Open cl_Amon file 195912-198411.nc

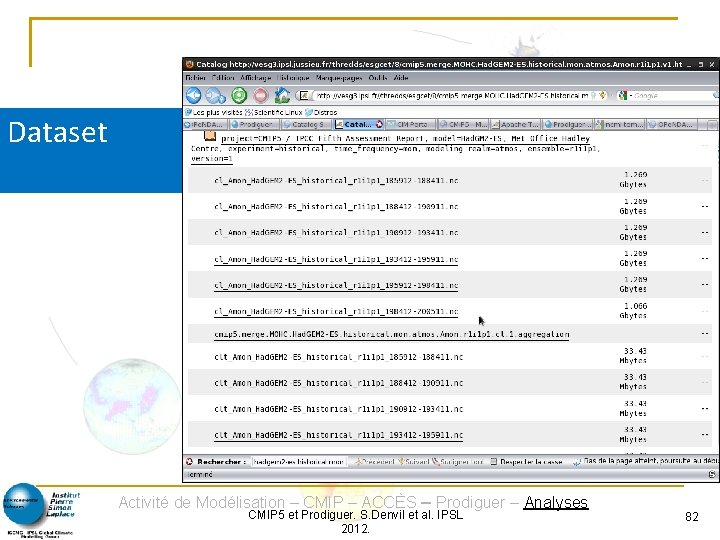pos(336,285)
